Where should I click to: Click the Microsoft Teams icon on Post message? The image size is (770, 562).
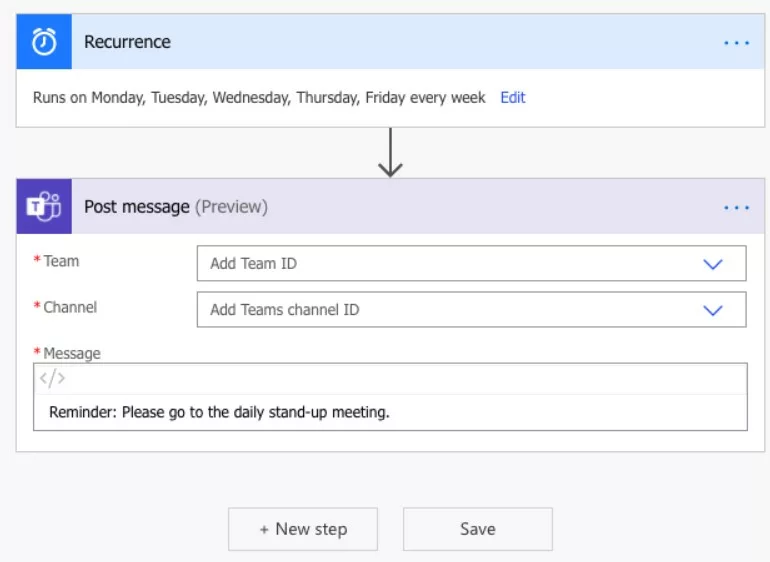[x=44, y=206]
